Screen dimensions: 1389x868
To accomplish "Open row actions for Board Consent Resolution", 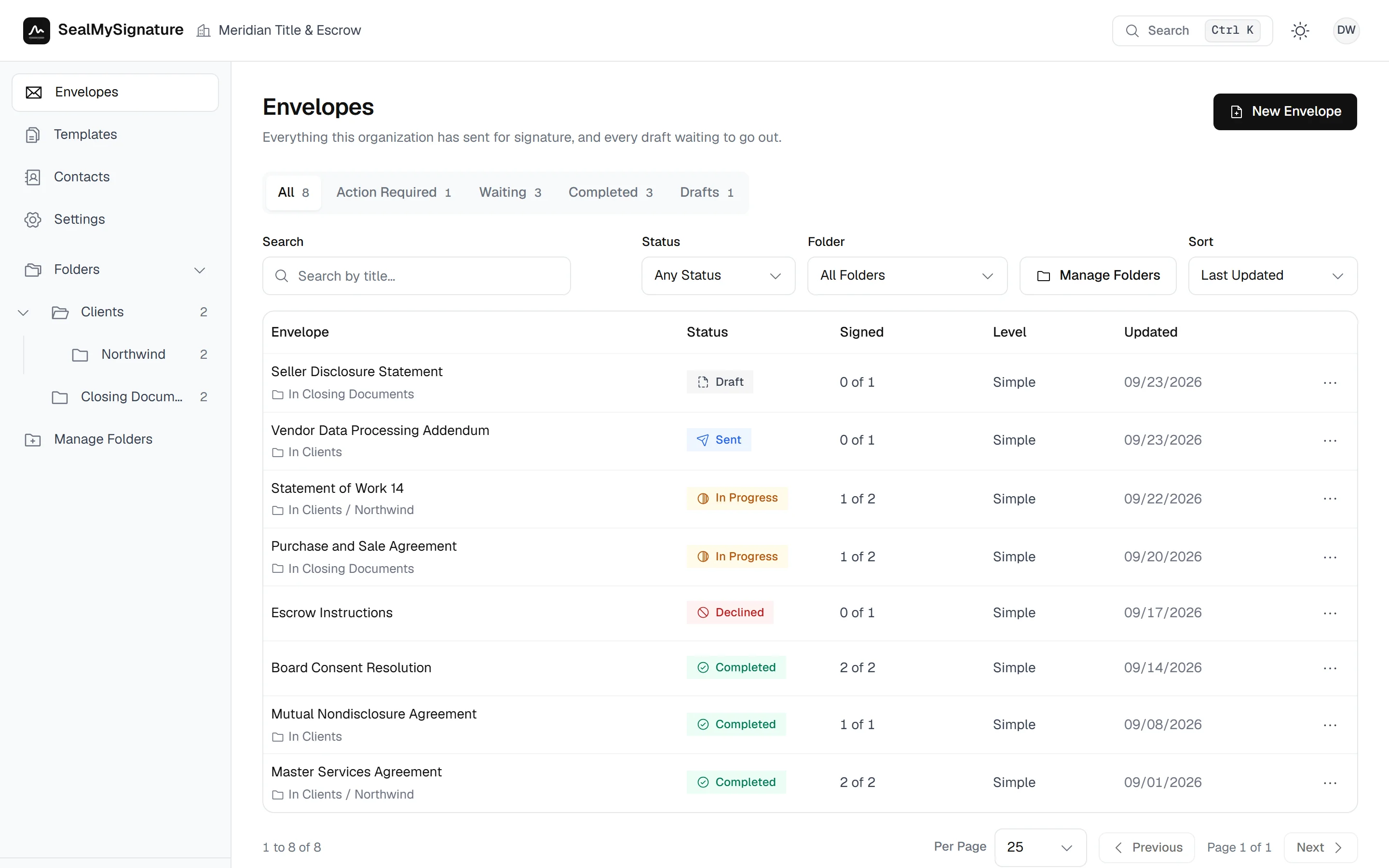I will point(1330,668).
